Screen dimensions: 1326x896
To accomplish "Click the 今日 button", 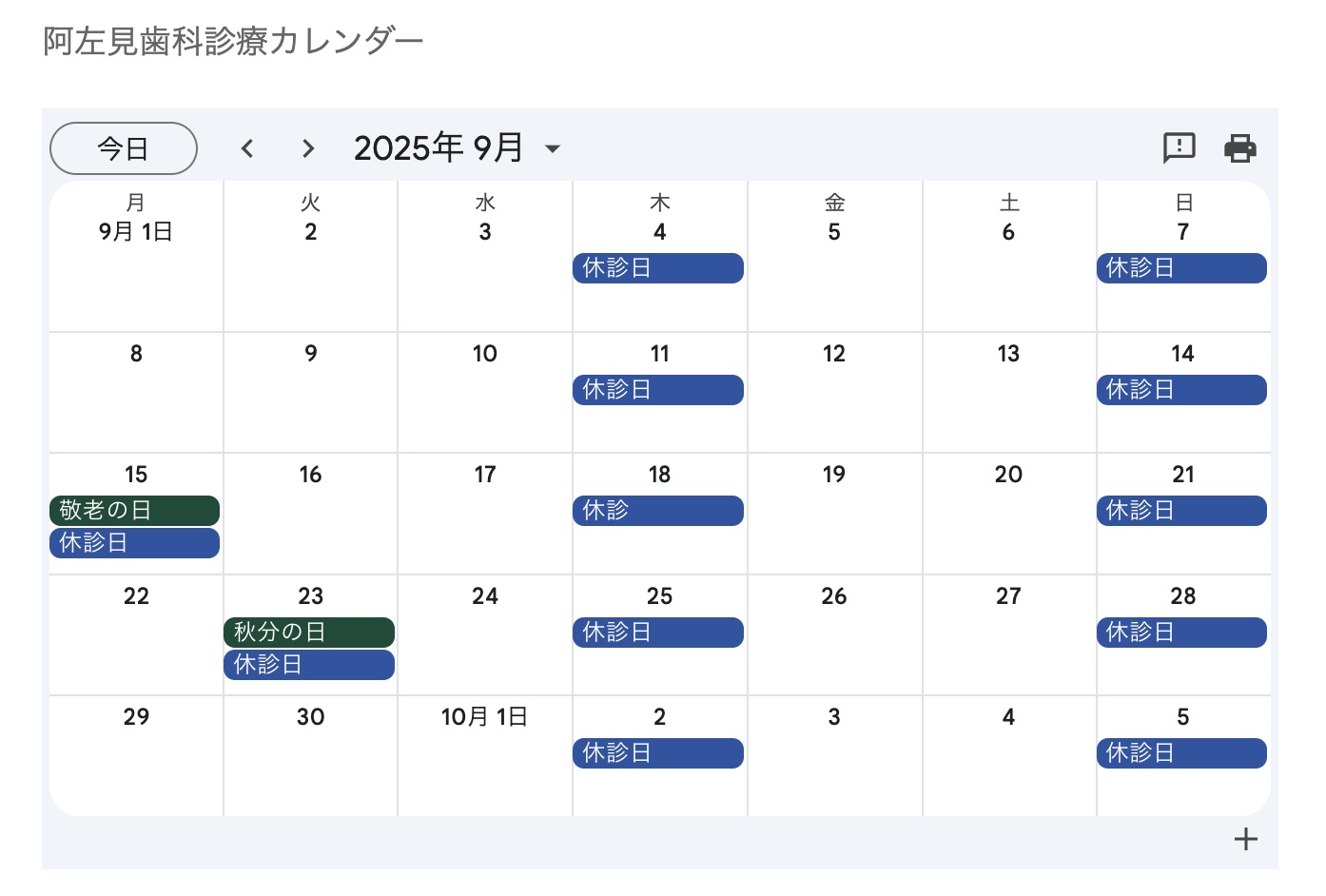I will (124, 148).
